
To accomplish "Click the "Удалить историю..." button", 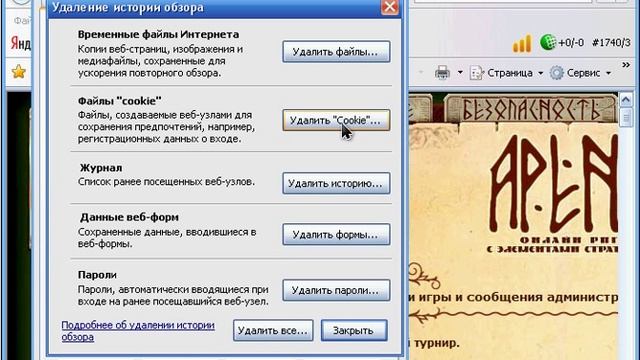I will (x=336, y=183).
